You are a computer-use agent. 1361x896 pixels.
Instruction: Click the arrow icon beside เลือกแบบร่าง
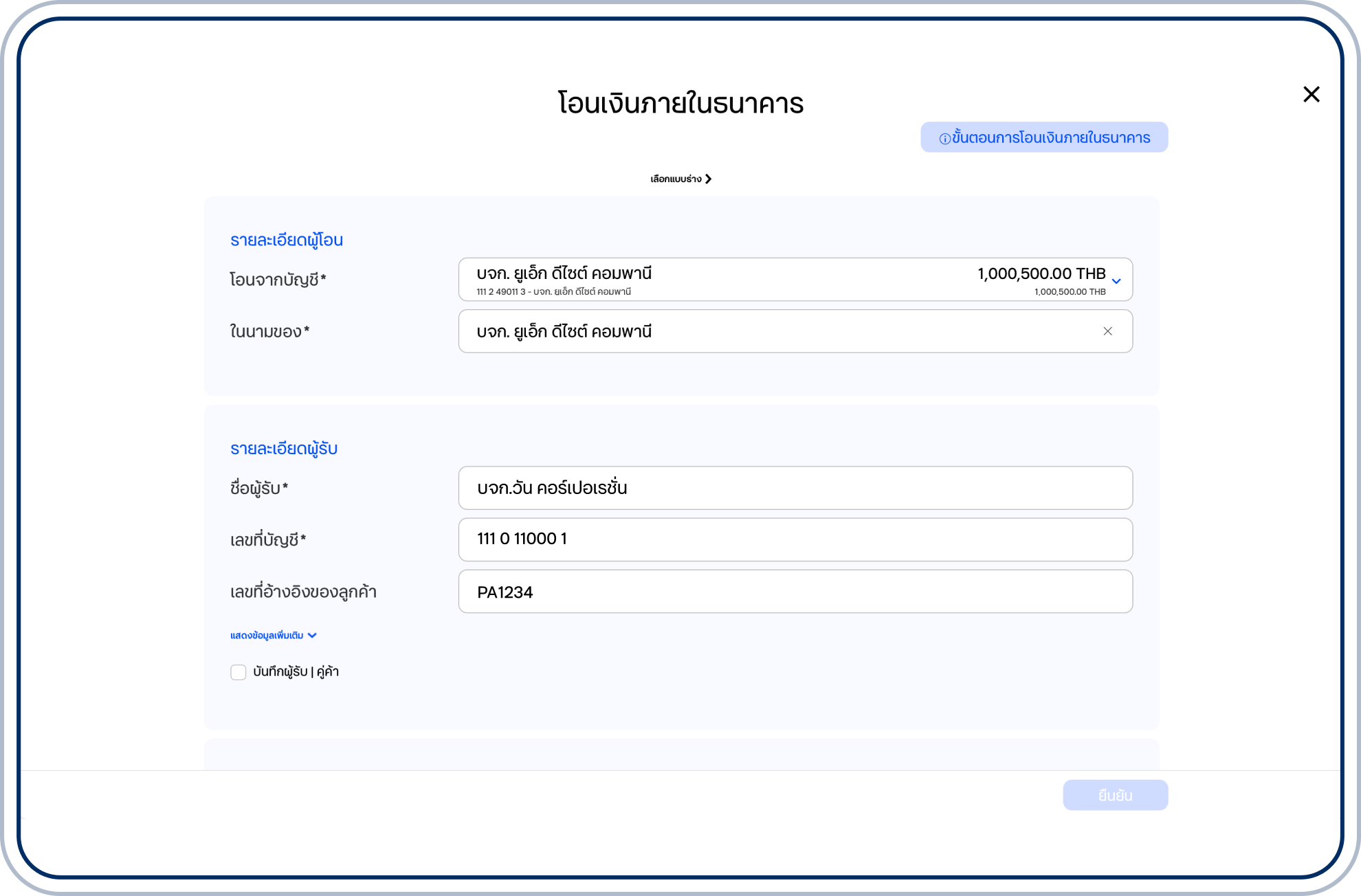point(709,179)
